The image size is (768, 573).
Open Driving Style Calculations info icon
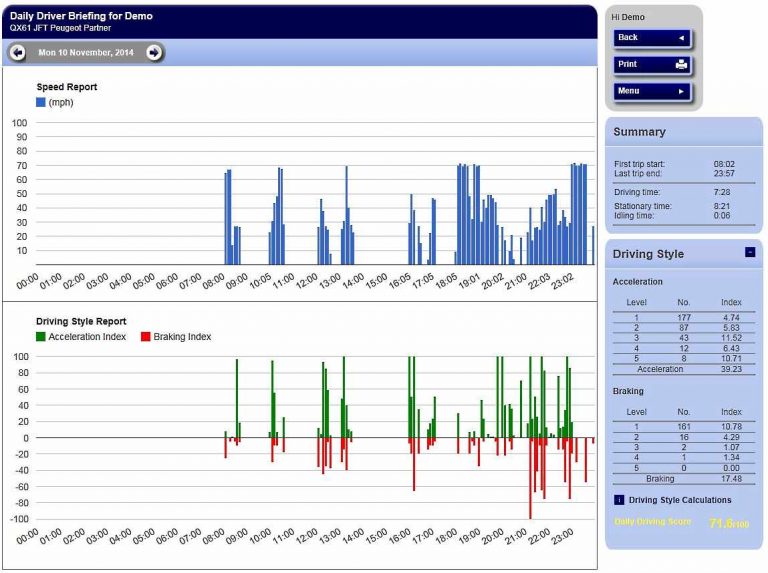click(x=619, y=500)
